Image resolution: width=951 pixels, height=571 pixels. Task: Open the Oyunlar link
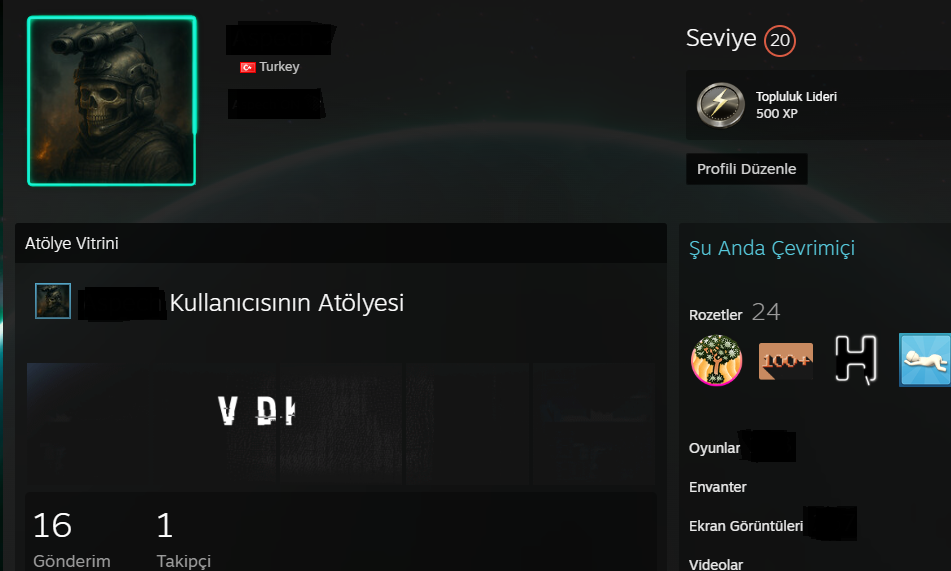click(714, 448)
